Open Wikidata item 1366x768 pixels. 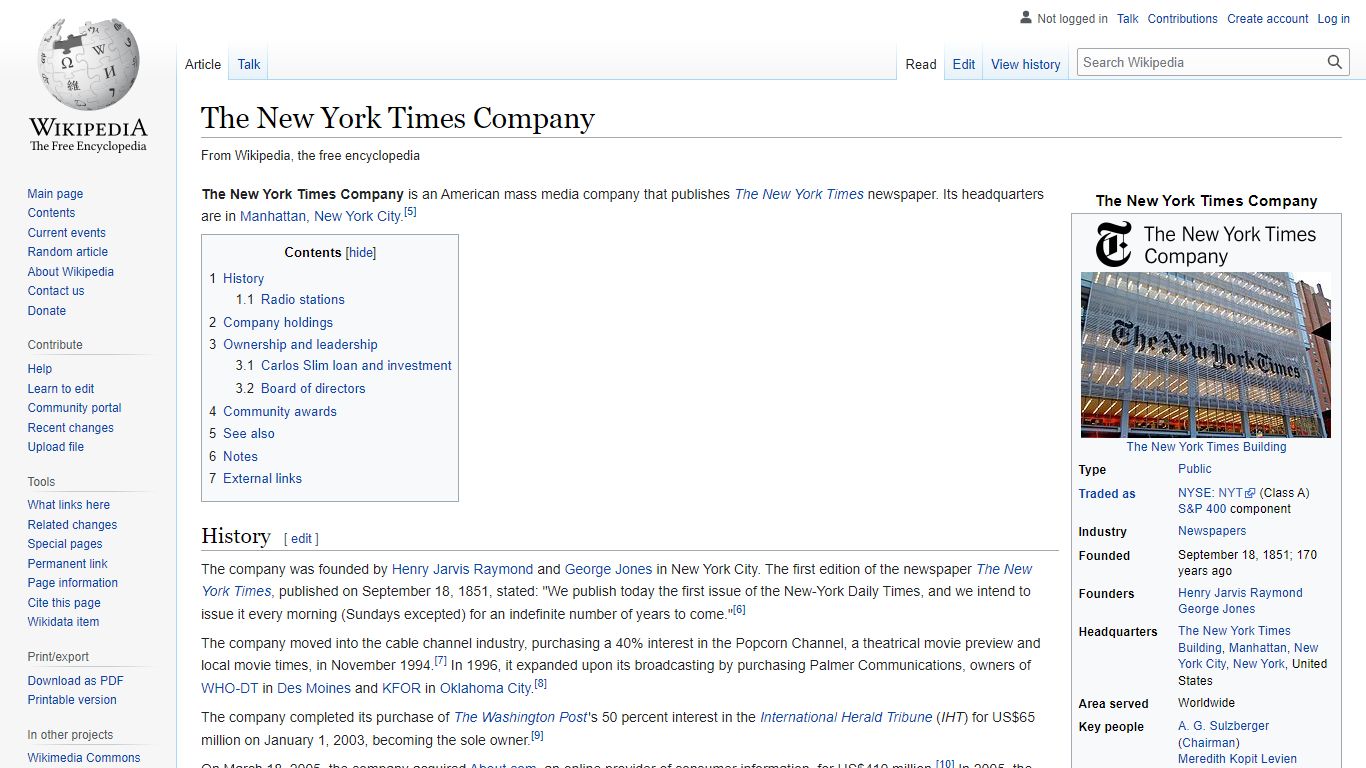coord(63,622)
